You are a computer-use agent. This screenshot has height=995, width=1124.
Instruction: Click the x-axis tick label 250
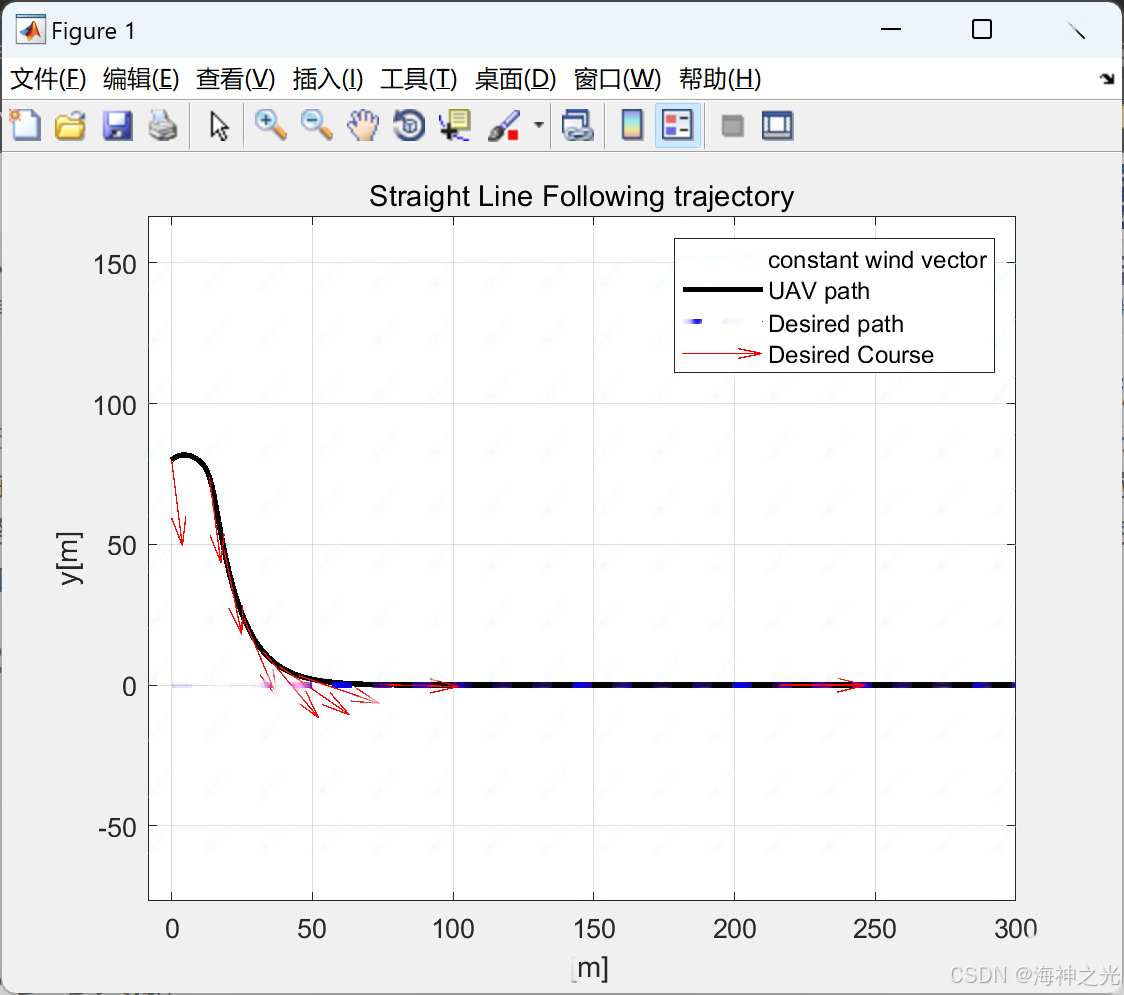pos(875,929)
